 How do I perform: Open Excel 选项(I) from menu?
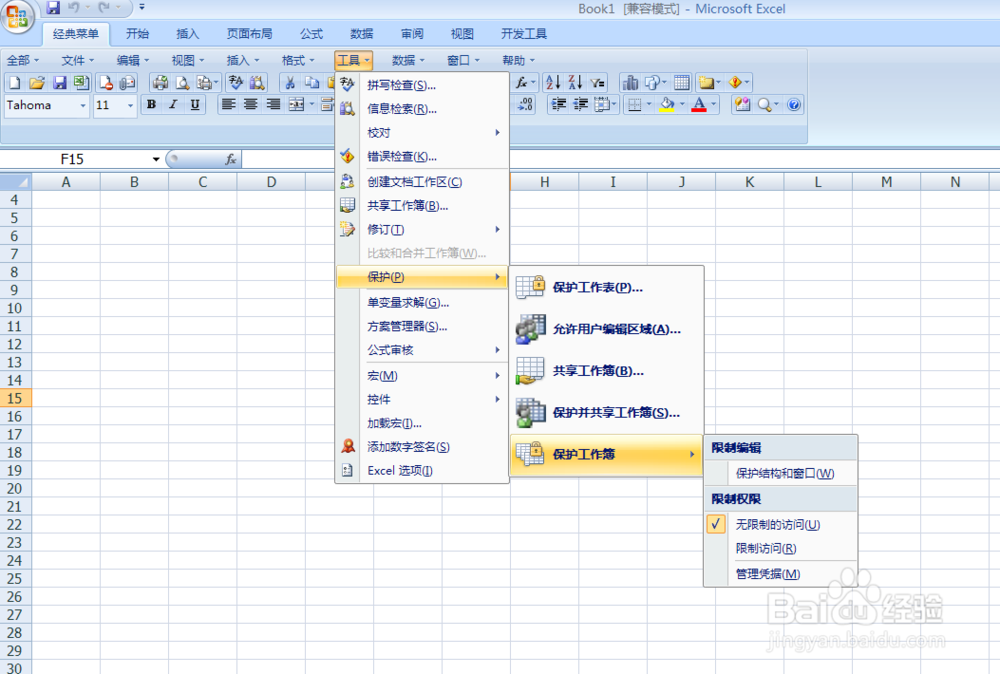pos(422,471)
